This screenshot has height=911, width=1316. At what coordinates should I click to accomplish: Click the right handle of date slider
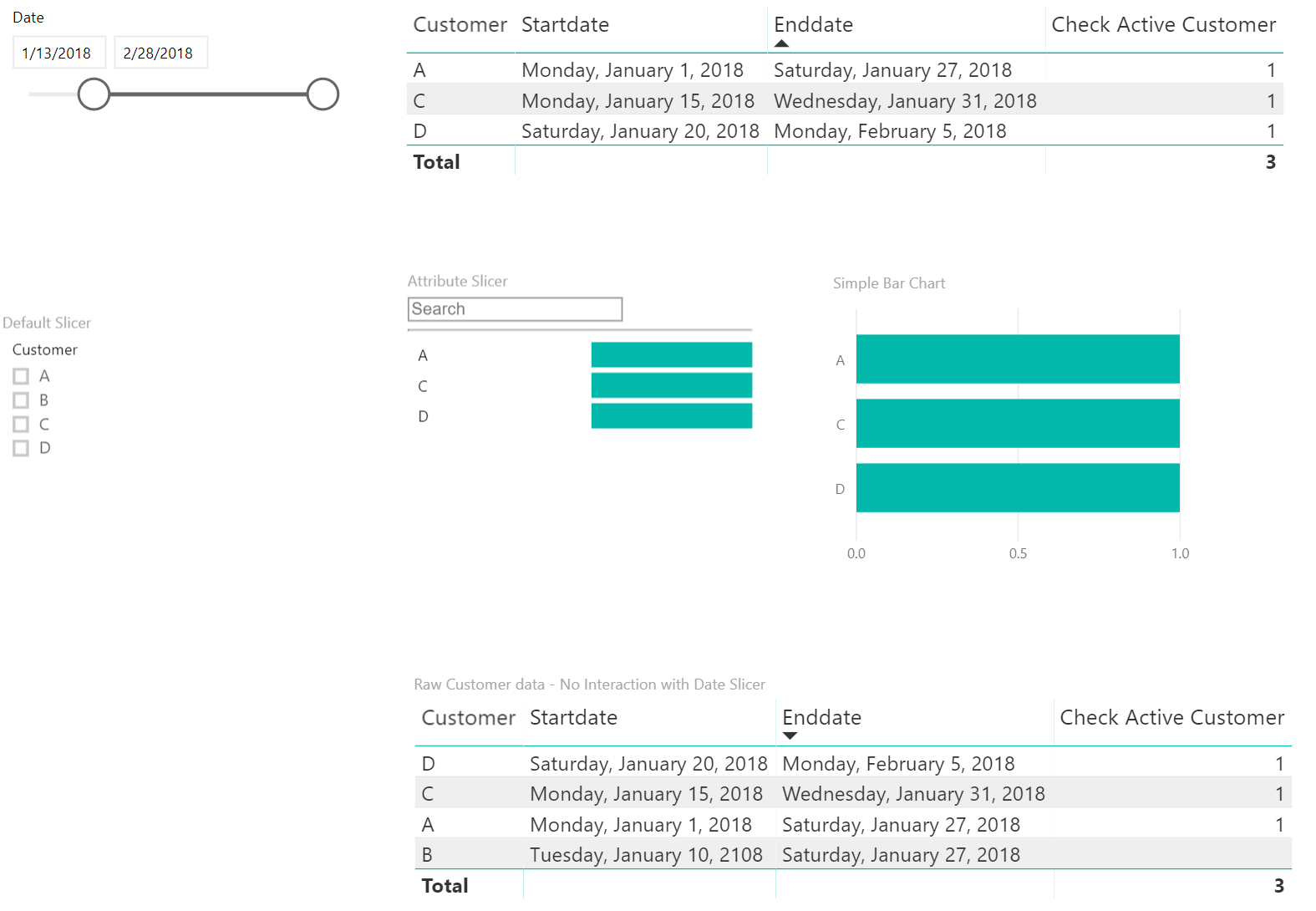click(323, 94)
